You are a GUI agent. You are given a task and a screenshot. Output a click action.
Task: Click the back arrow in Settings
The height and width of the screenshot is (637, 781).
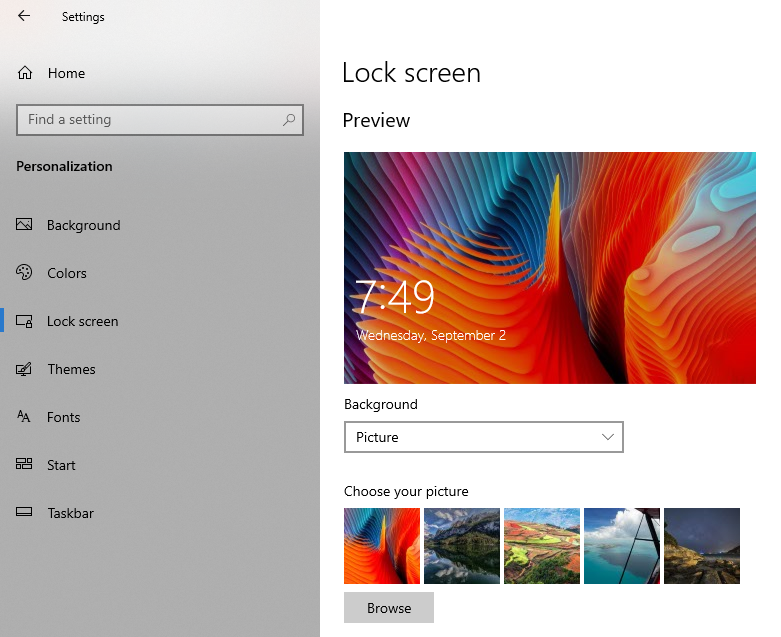click(x=24, y=16)
